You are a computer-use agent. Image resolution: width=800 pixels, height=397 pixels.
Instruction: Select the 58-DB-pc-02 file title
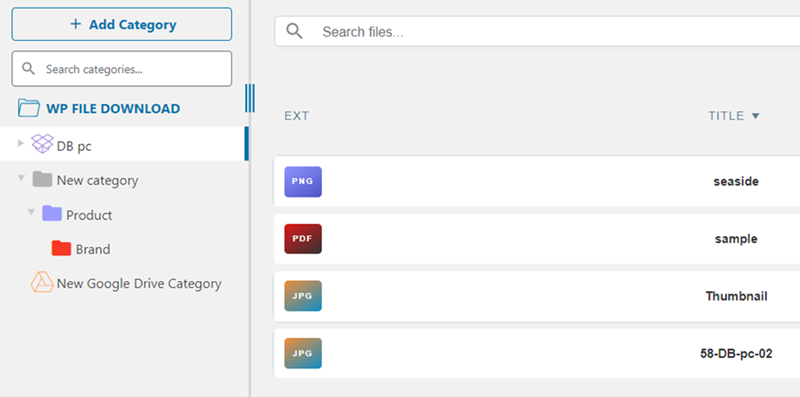pyautogui.click(x=736, y=353)
